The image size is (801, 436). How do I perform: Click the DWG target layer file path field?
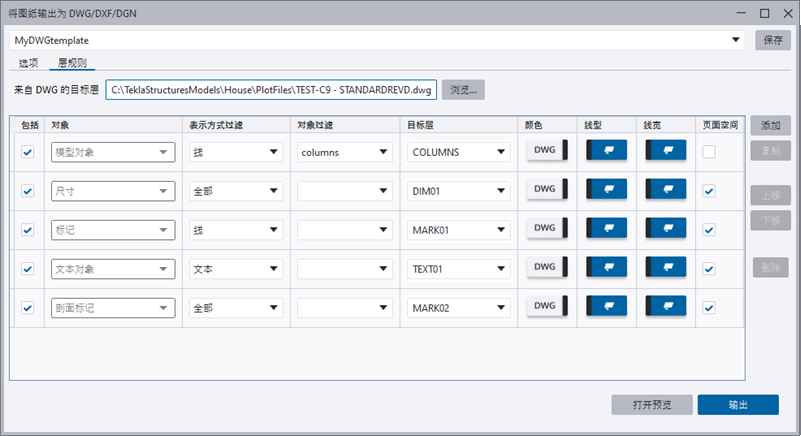(271, 91)
